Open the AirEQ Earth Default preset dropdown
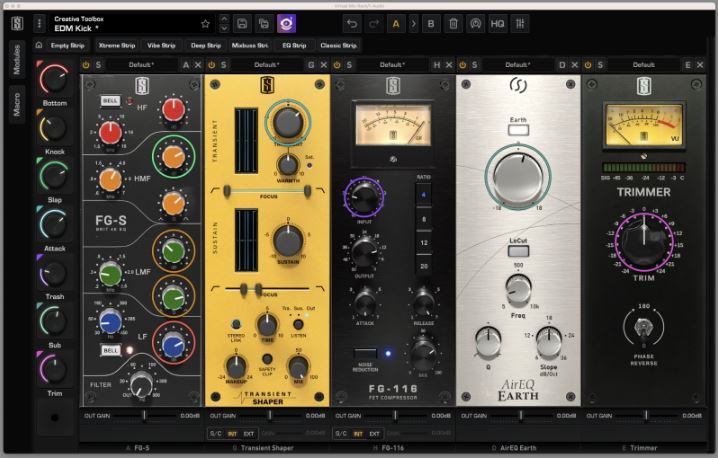The width and height of the screenshot is (718, 458). [x=517, y=65]
